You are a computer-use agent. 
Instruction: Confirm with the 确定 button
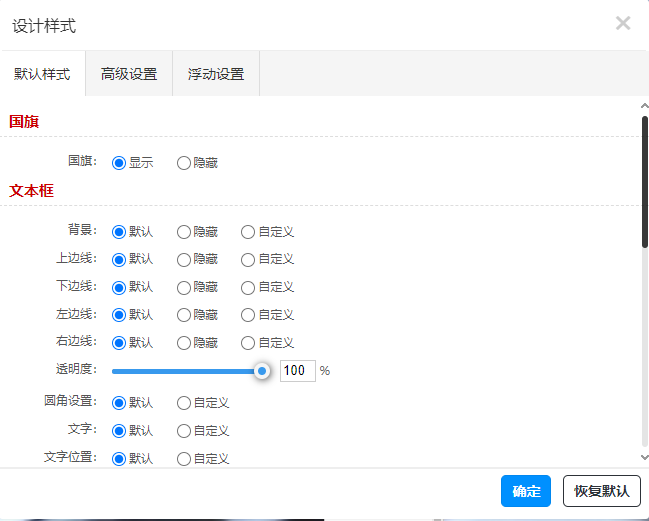tap(526, 491)
